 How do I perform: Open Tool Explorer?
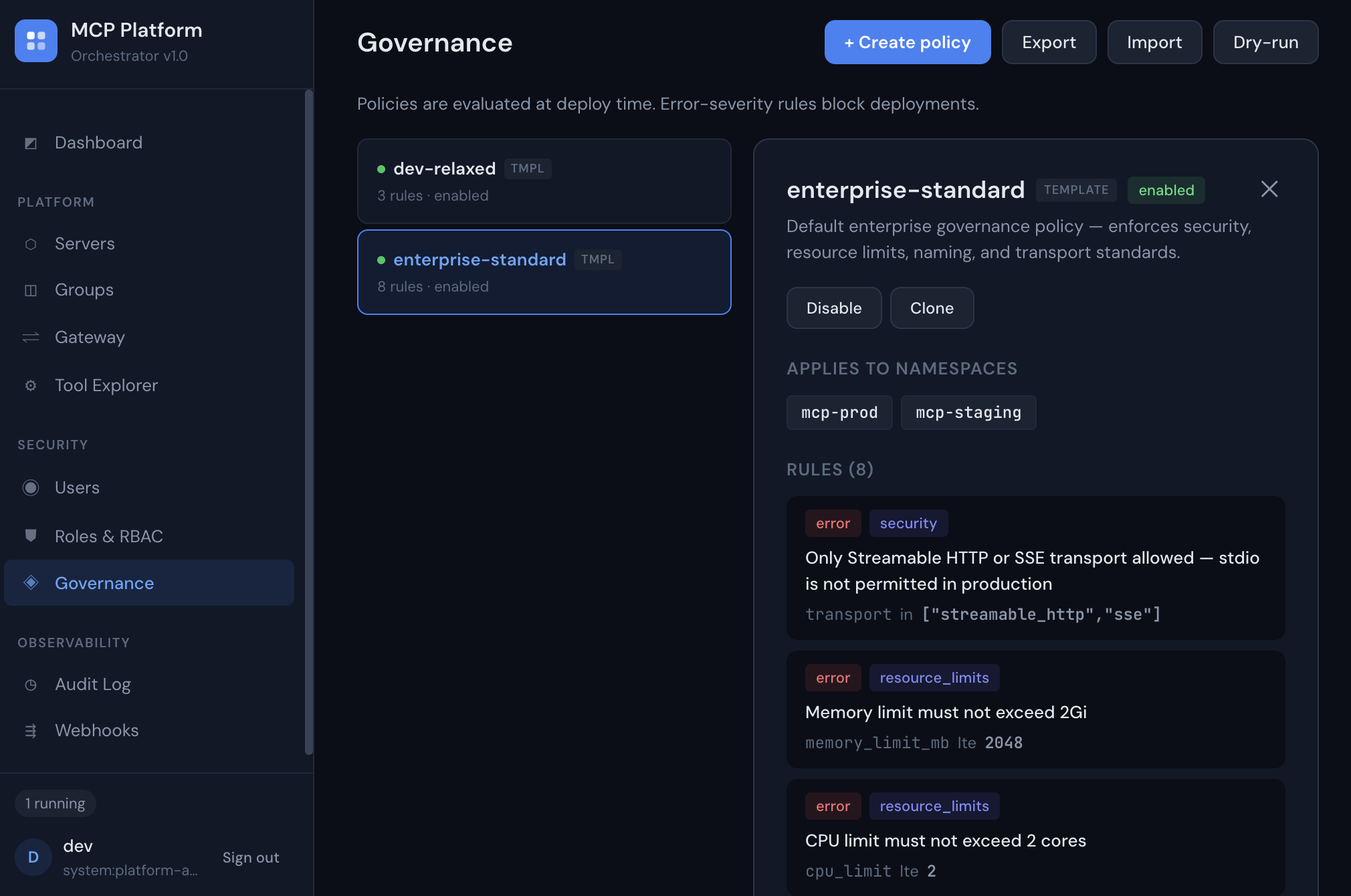(149, 385)
